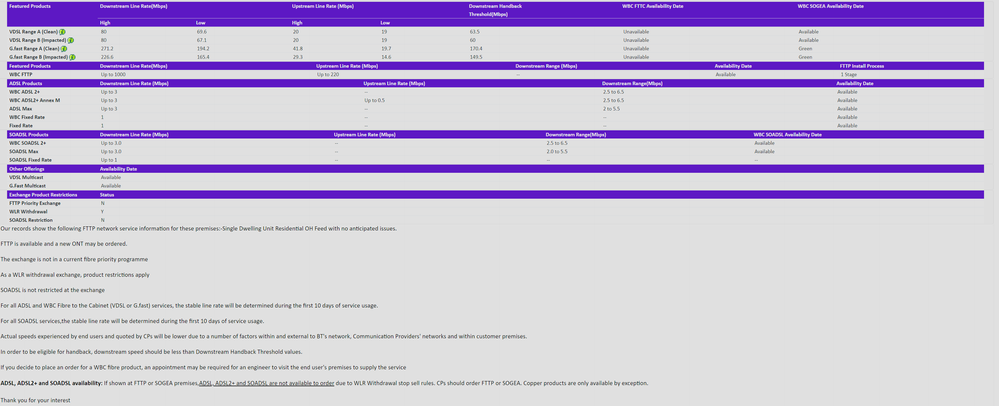Click the info icon beside VDSL Range A (Clean)
This screenshot has height=406, width=999.
click(x=64, y=31)
